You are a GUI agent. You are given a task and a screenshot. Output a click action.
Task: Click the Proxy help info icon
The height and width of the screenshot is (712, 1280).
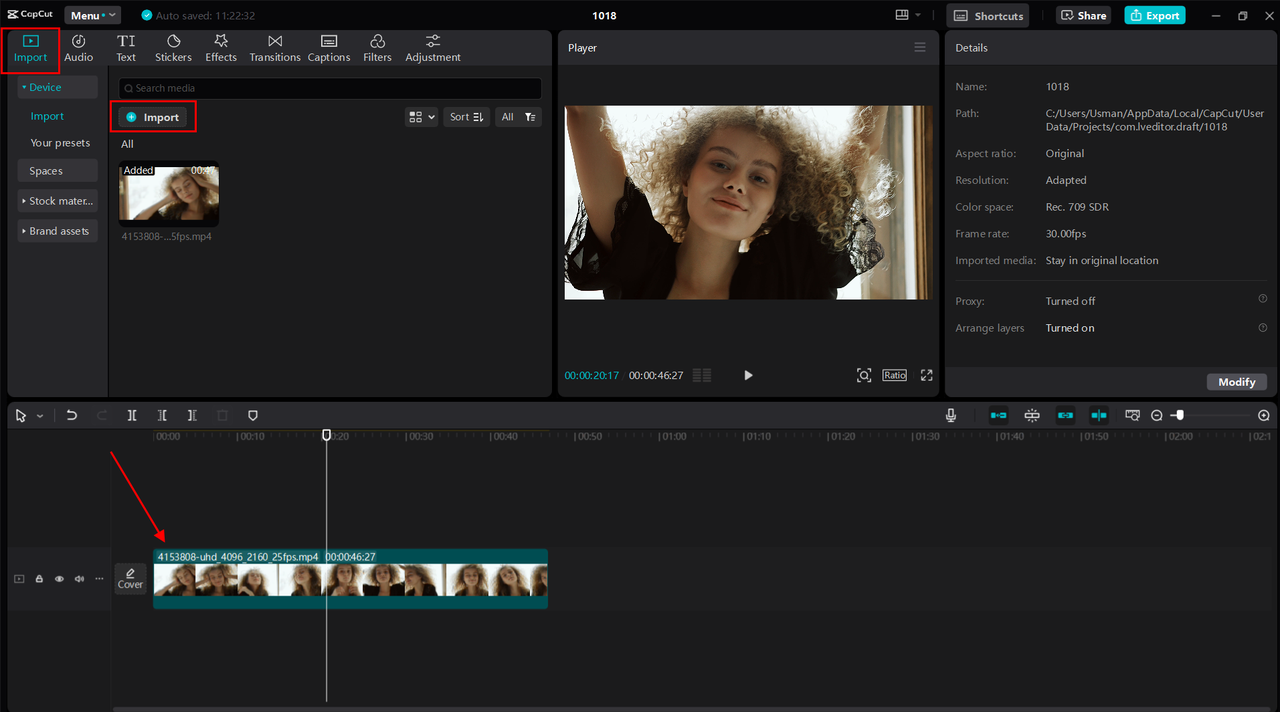pyautogui.click(x=1262, y=299)
